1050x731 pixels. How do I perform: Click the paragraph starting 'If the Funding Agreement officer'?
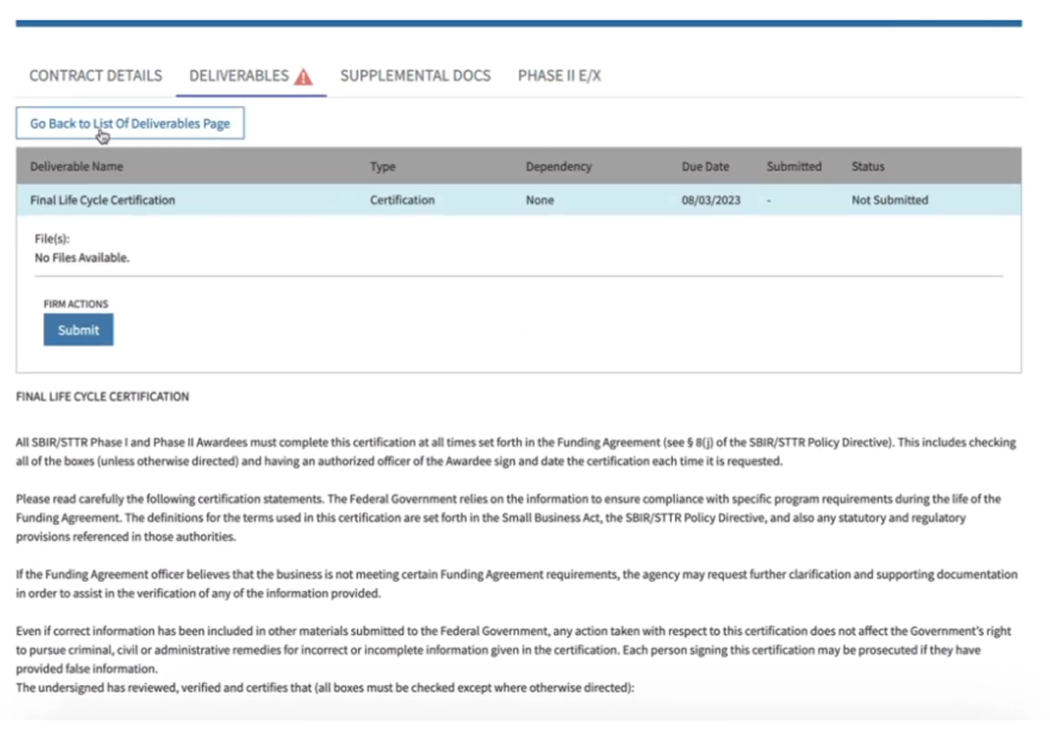[x=517, y=584]
